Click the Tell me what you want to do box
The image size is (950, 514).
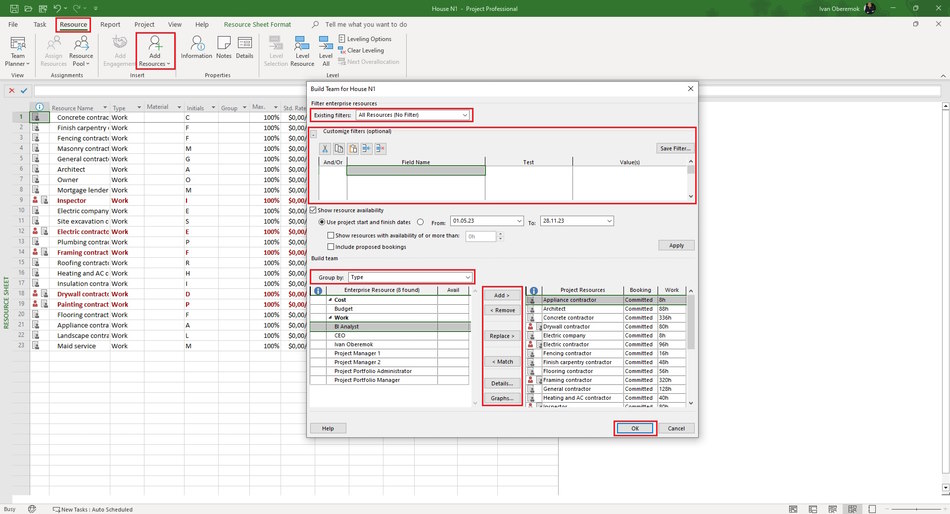click(x=366, y=24)
